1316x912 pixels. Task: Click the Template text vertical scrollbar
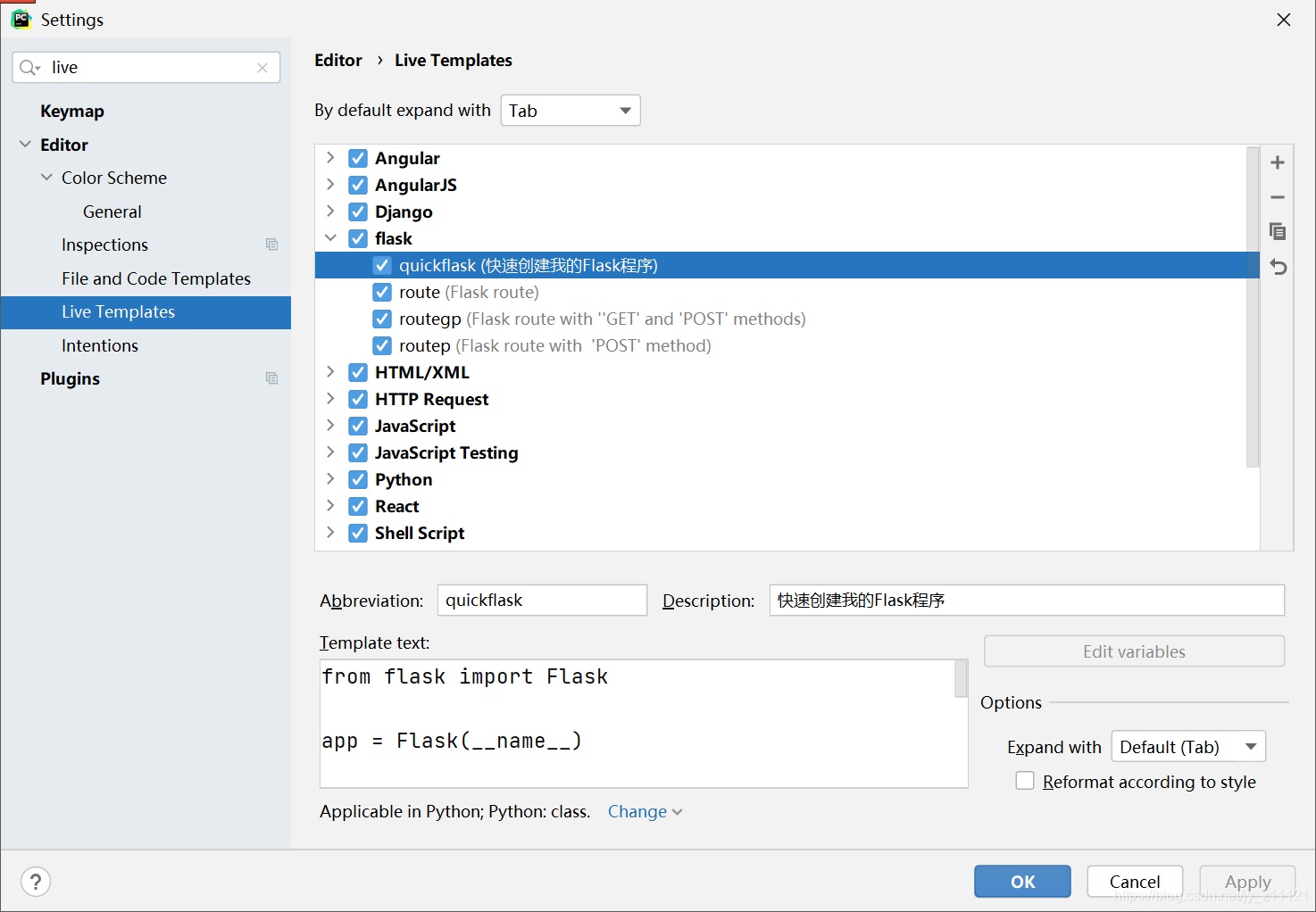coord(961,678)
